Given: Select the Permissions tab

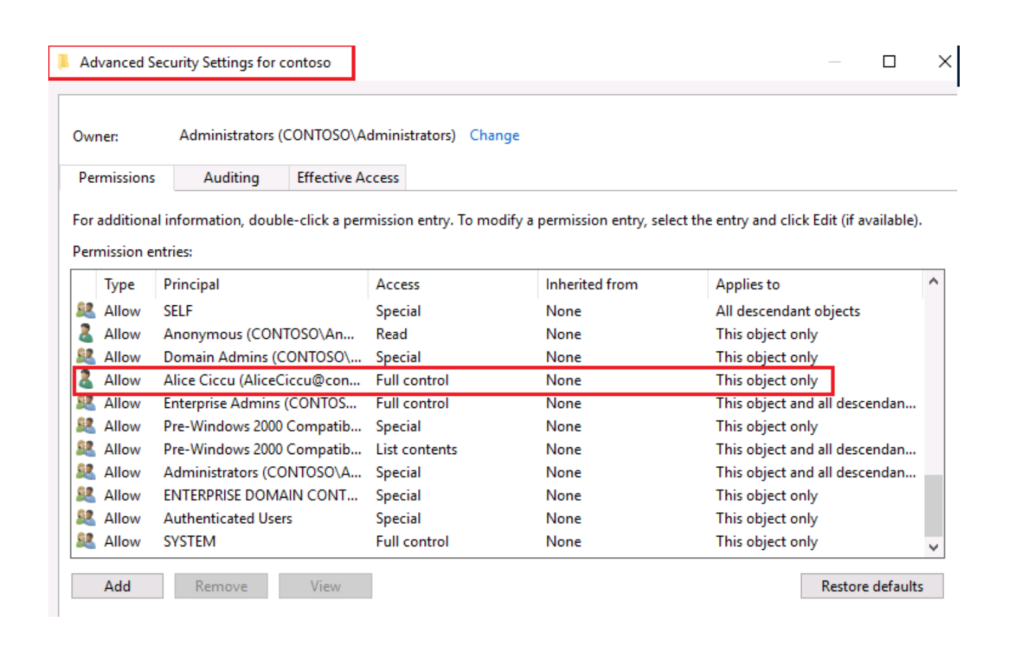Looking at the screenshot, I should tap(117, 178).
